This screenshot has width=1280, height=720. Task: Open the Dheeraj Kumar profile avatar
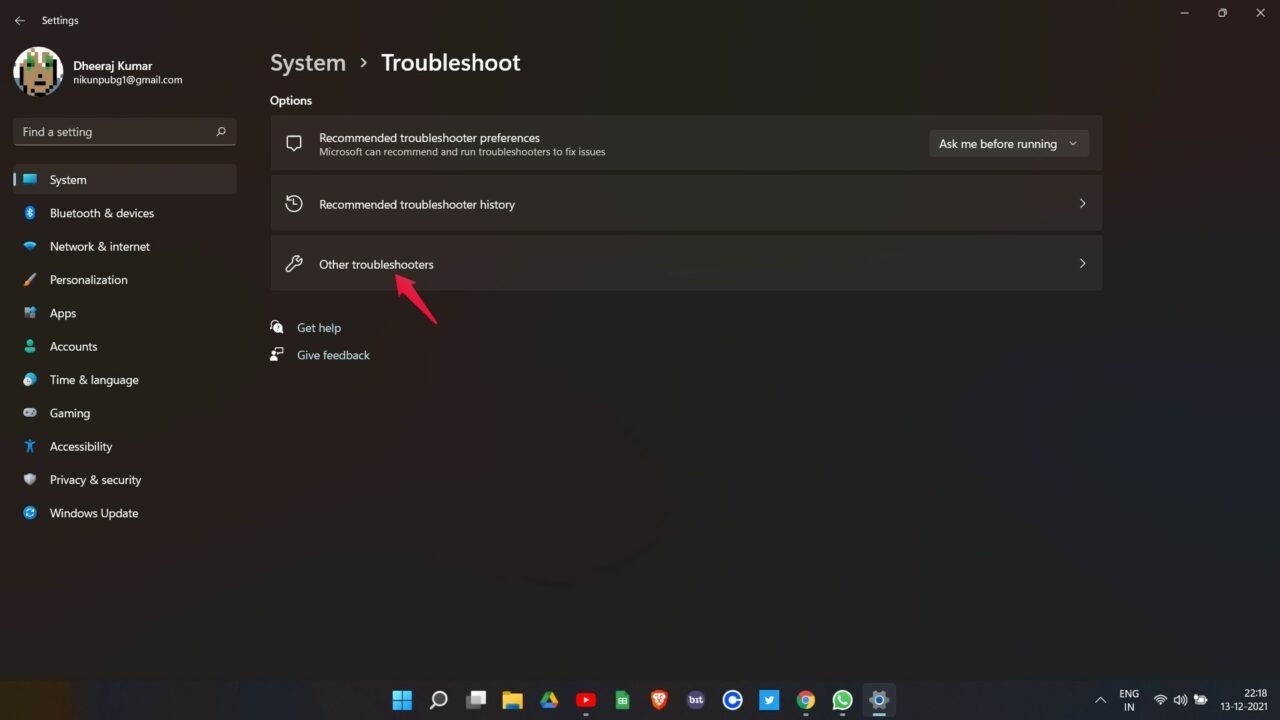(x=38, y=71)
